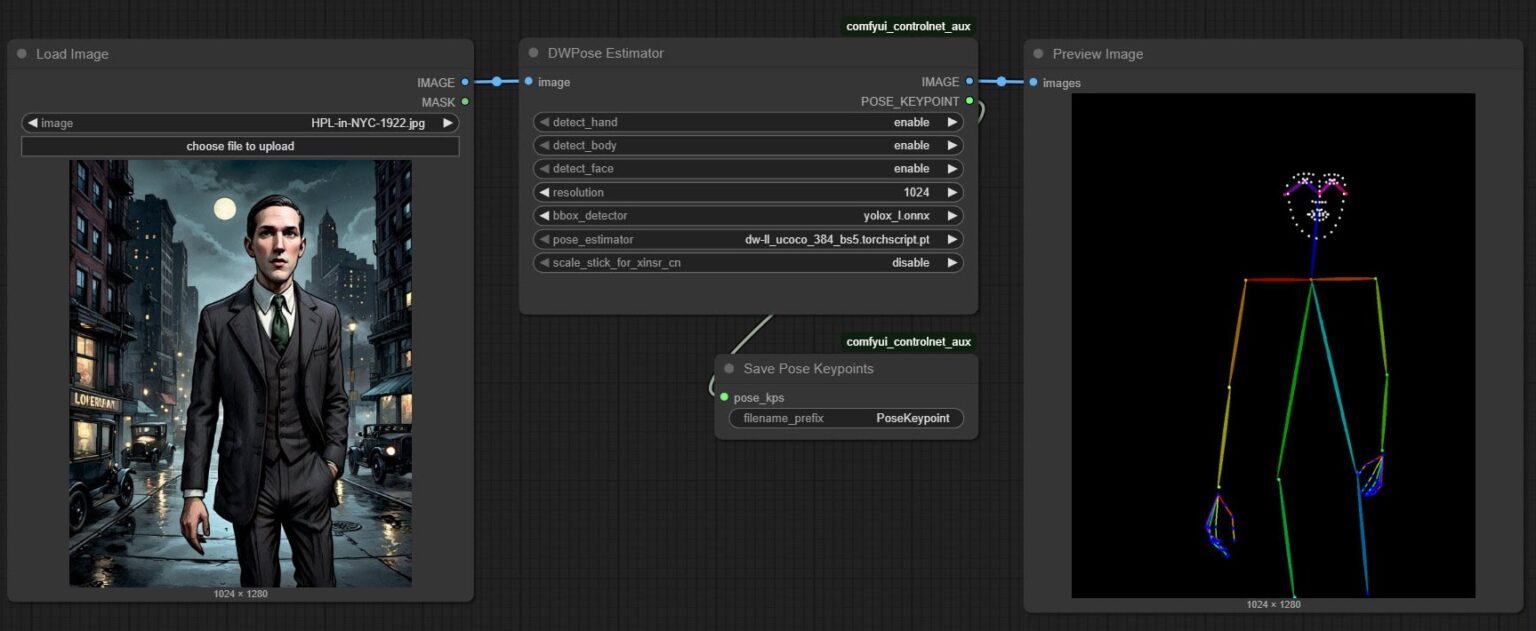Viewport: 1536px width, 631px height.
Task: Click the IMAGE output dot on Load Image
Action: tap(466, 82)
